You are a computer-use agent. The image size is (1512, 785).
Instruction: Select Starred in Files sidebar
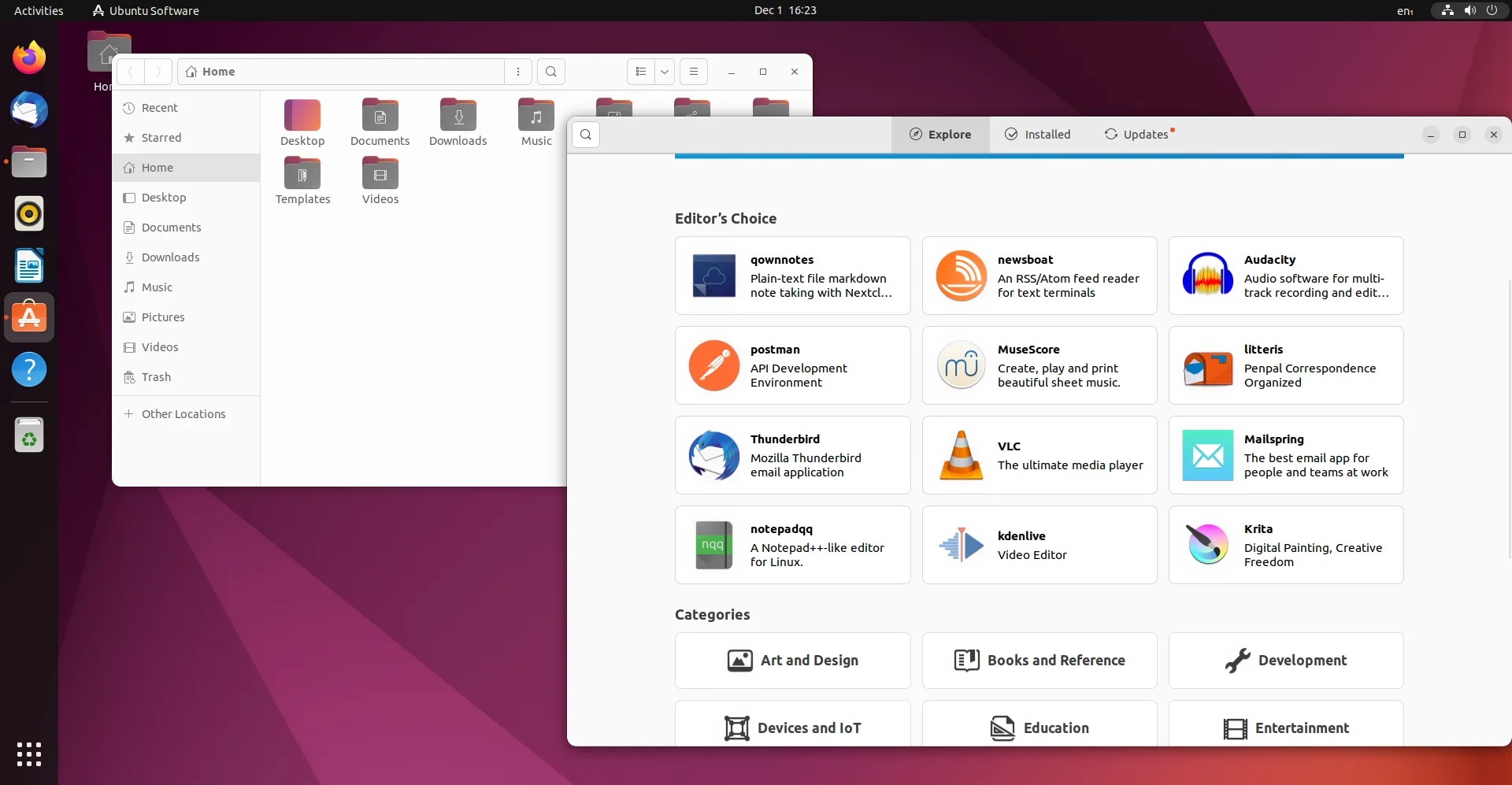[x=187, y=138]
